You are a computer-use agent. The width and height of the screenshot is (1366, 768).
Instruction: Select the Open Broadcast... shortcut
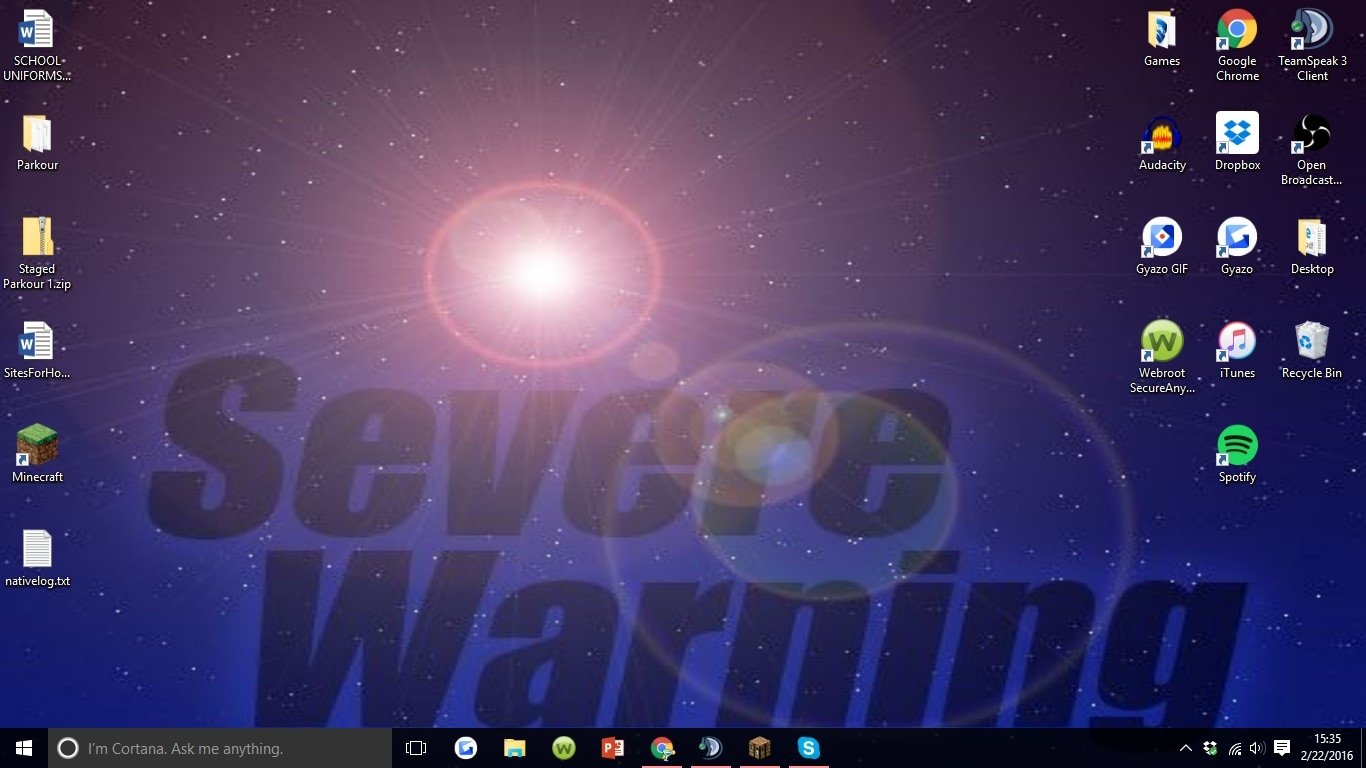coord(1312,150)
